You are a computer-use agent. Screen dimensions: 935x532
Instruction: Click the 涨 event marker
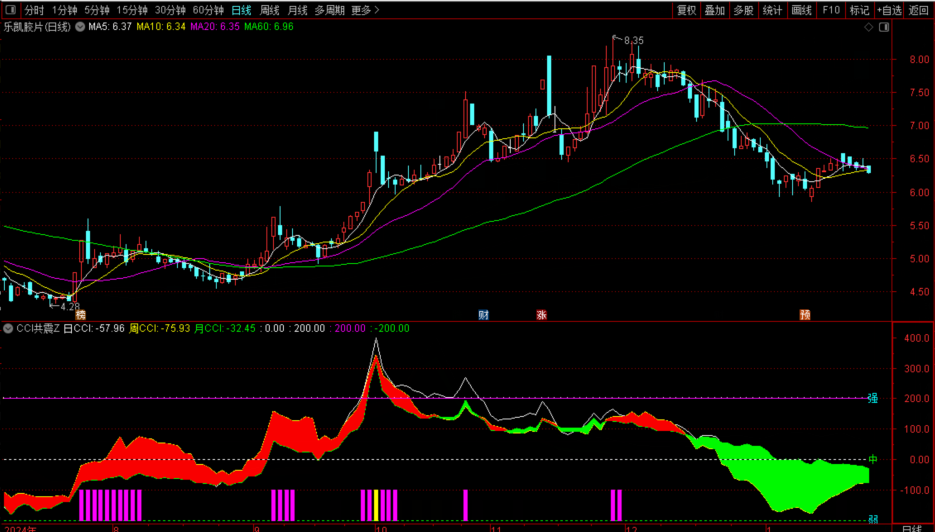coord(541,314)
